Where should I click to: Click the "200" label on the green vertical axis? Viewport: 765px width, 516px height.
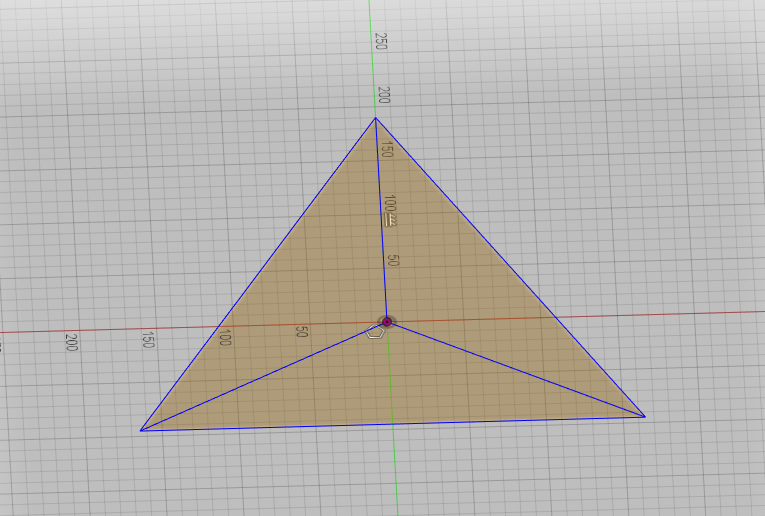click(x=384, y=95)
